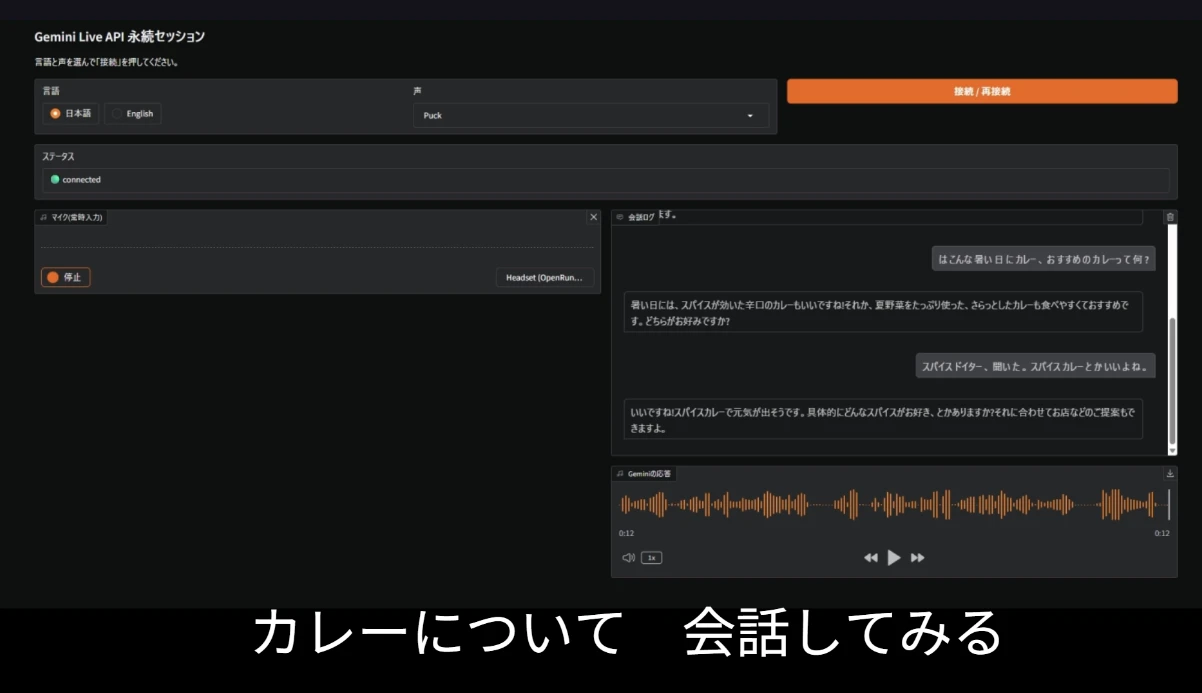The image size is (1202, 693).
Task: Click the connected status field
Action: click(606, 180)
